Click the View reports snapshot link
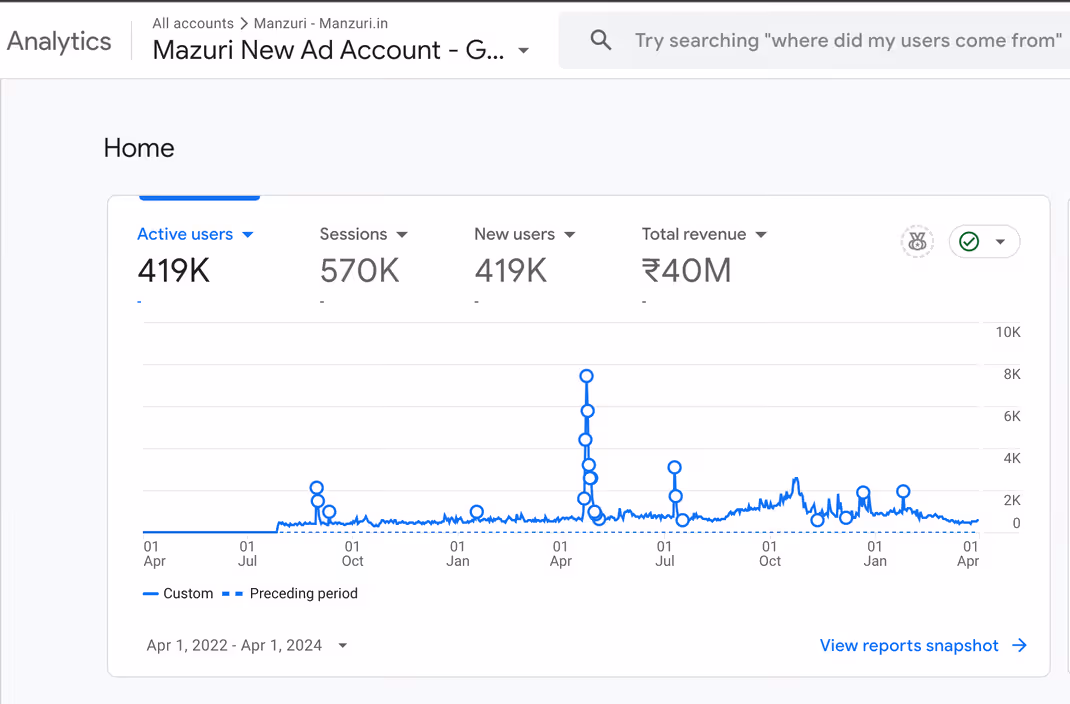The height and width of the screenshot is (704, 1070). tap(909, 645)
